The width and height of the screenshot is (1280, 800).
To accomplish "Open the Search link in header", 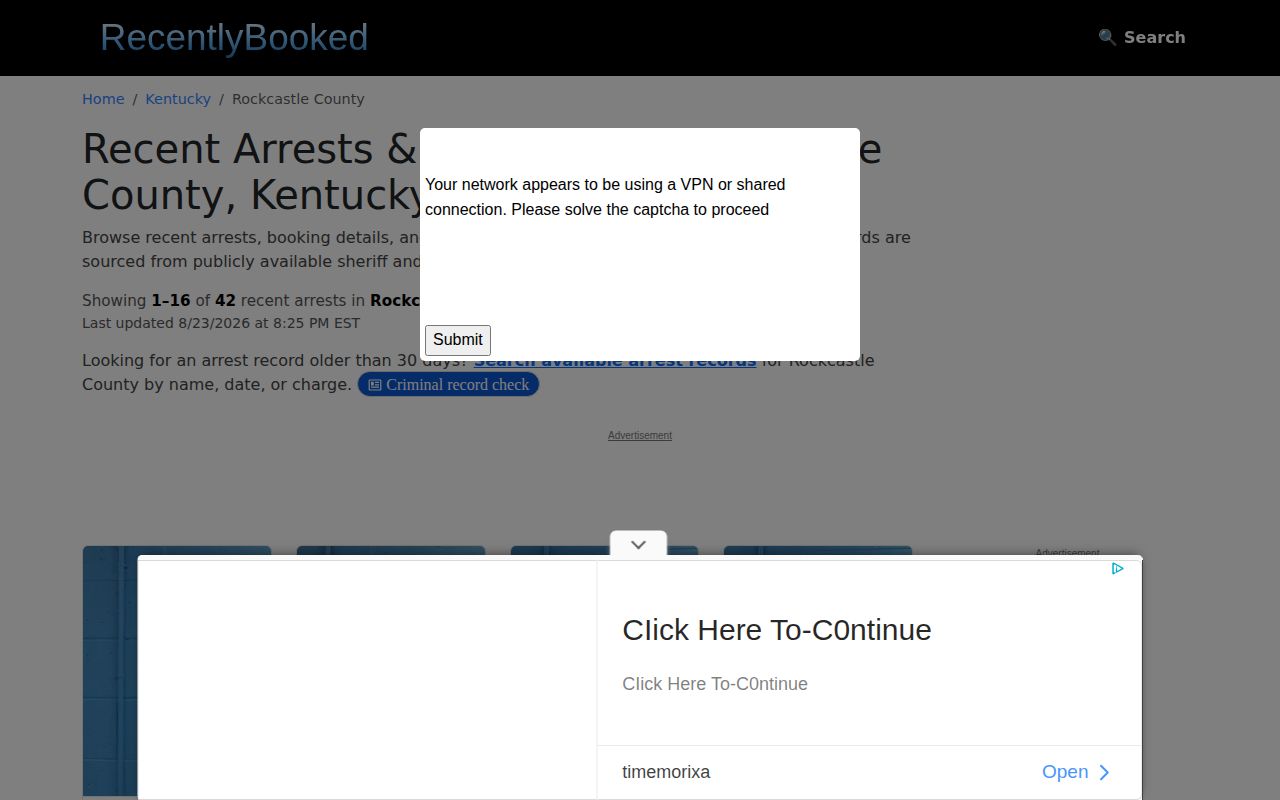I will point(1141,37).
